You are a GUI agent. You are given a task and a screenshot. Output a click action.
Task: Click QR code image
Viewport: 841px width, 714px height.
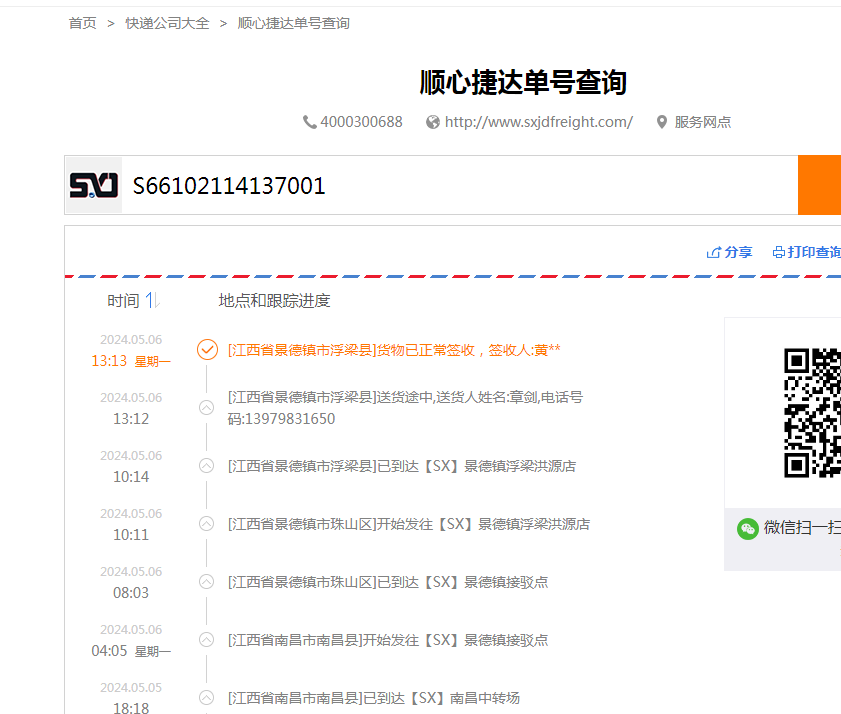click(812, 413)
